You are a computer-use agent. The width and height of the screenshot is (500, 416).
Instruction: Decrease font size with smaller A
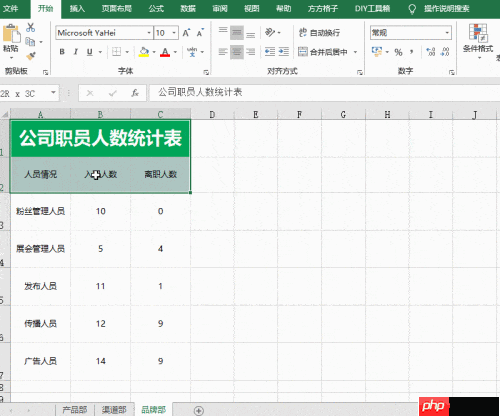pos(200,33)
